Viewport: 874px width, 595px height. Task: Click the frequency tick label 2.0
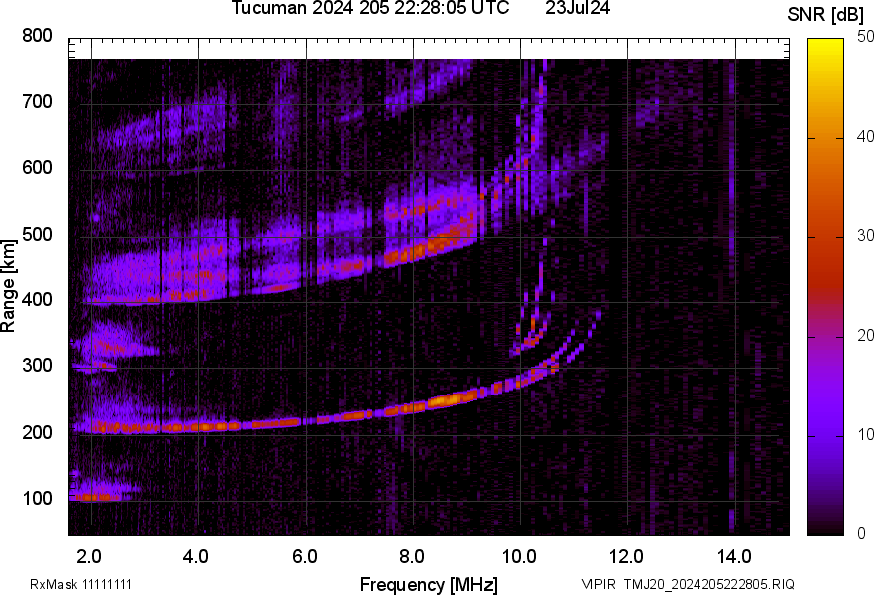pyautogui.click(x=89, y=557)
